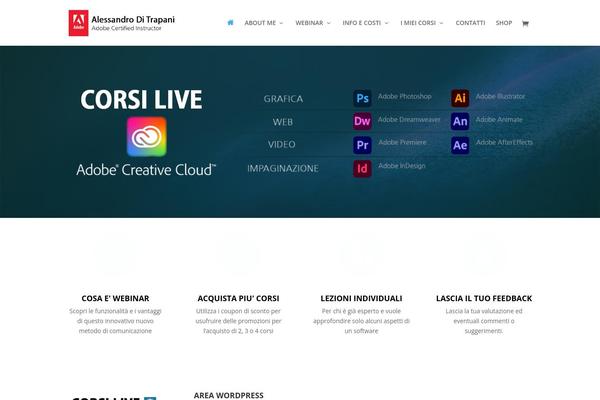This screenshot has height=400, width=600.
Task: Click the GRAFICA category label
Action: click(x=283, y=99)
